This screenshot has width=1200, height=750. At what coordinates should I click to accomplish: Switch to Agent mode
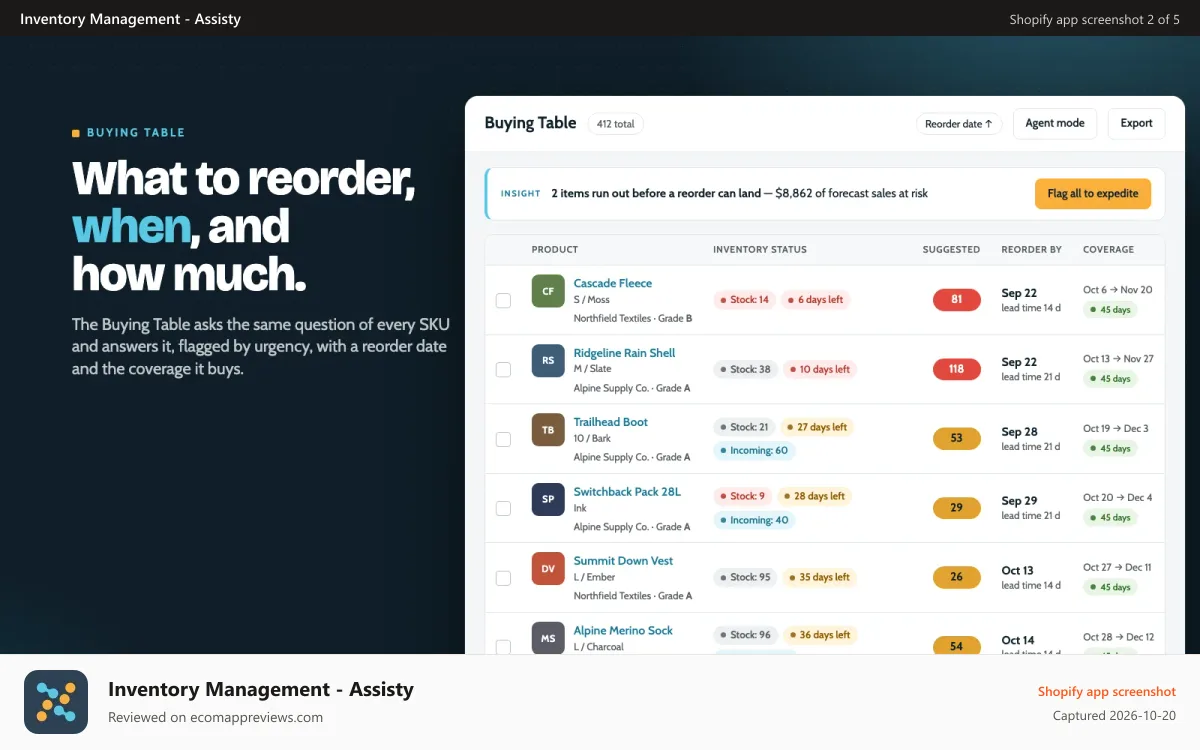[x=1055, y=123]
